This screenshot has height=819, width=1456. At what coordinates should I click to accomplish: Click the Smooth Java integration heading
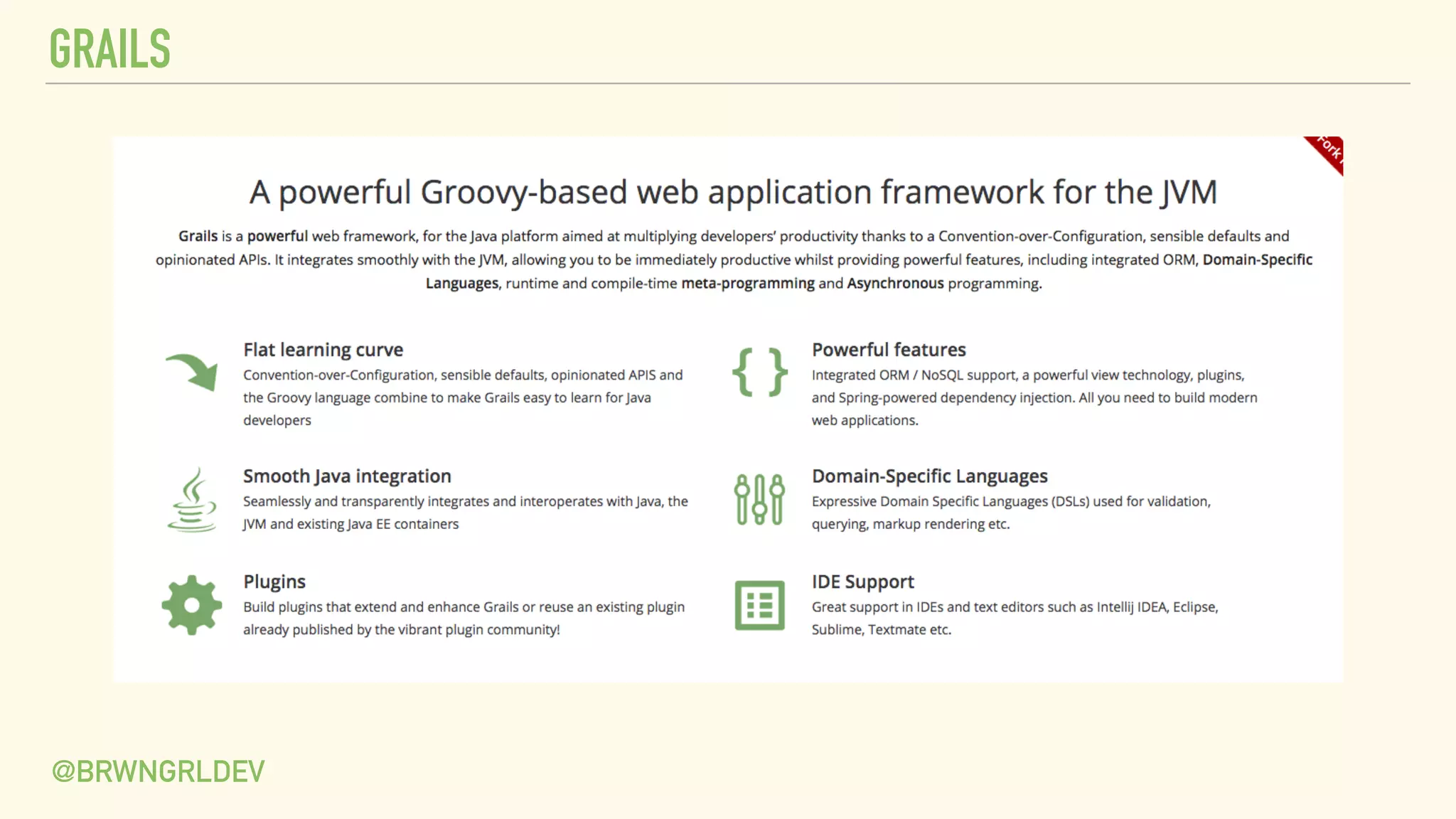click(347, 476)
